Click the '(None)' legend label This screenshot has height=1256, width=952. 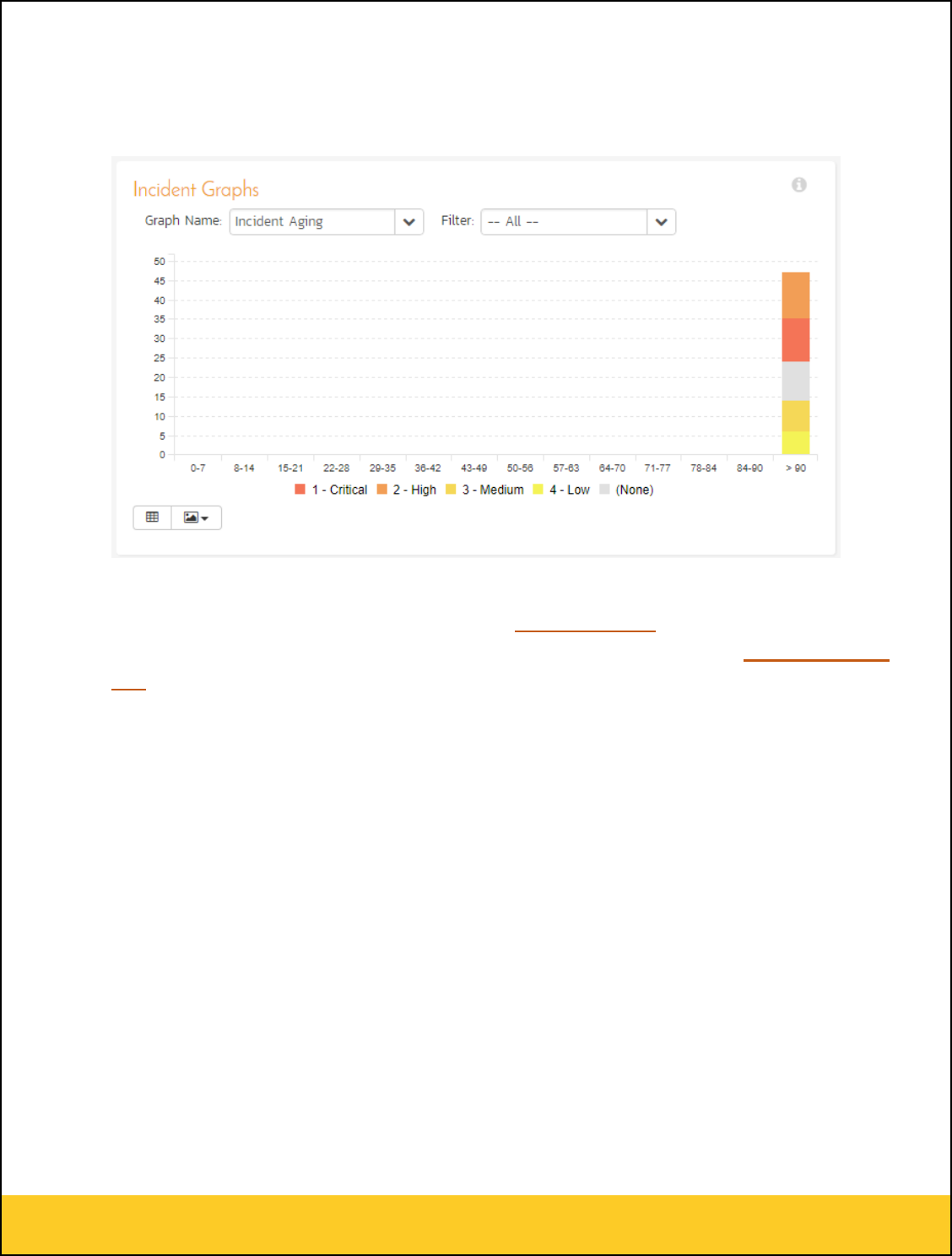pos(635,490)
